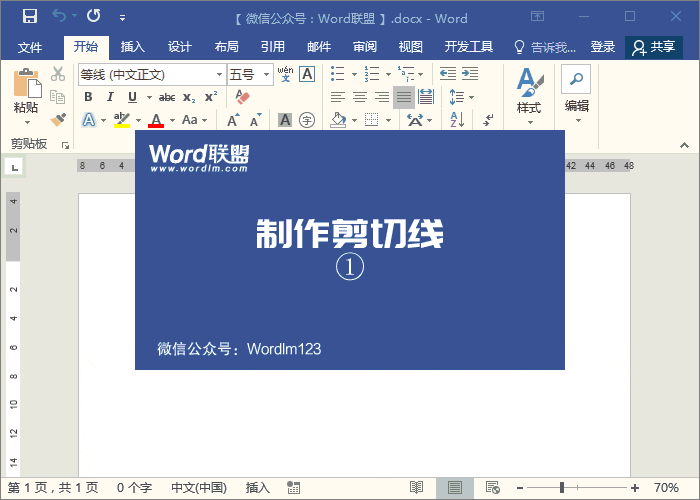The height and width of the screenshot is (500, 700).
Task: Switch to the 设计 tab
Action: tap(179, 46)
